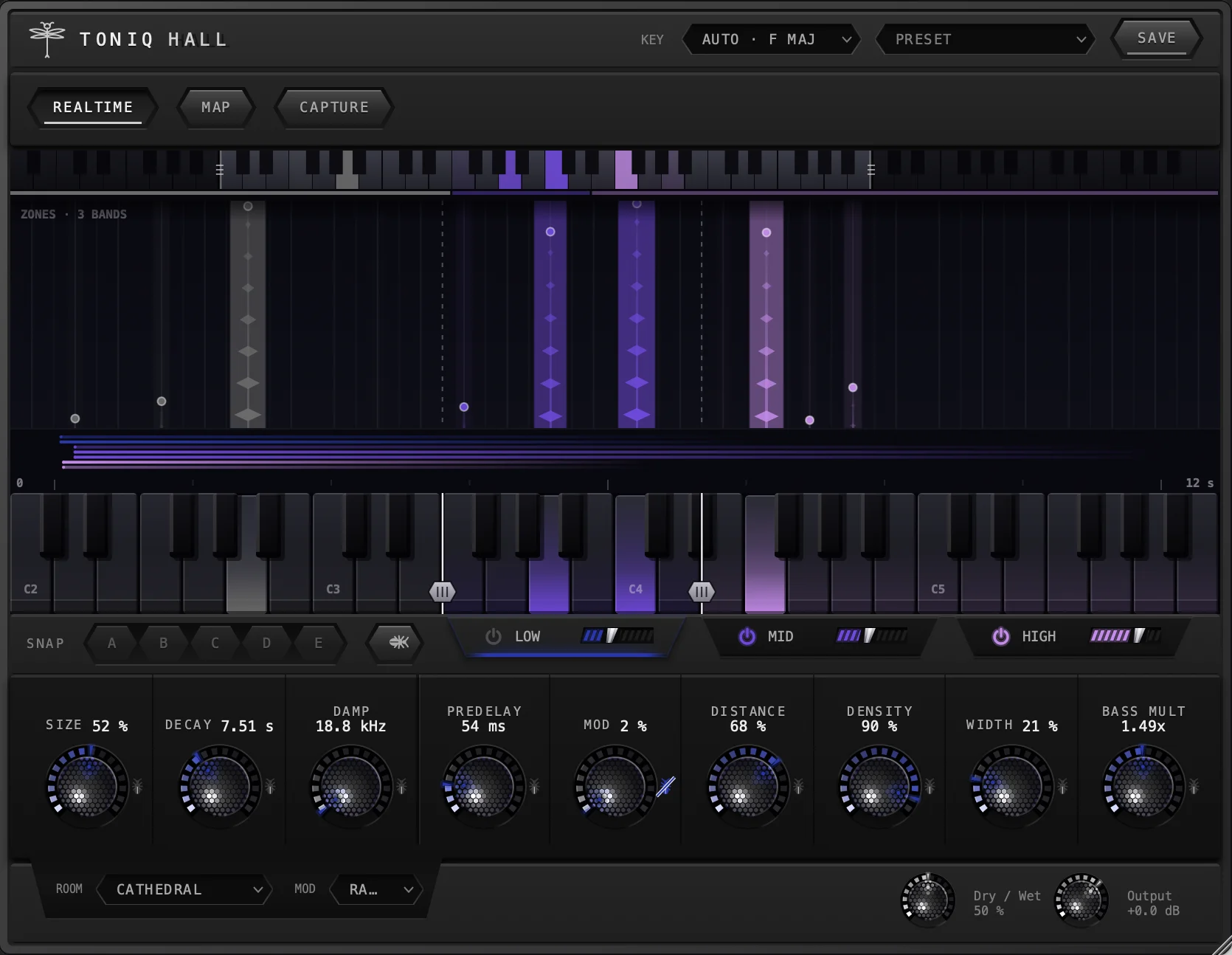Open the PRESET dropdown
This screenshot has height=955, width=1232.
tap(984, 39)
